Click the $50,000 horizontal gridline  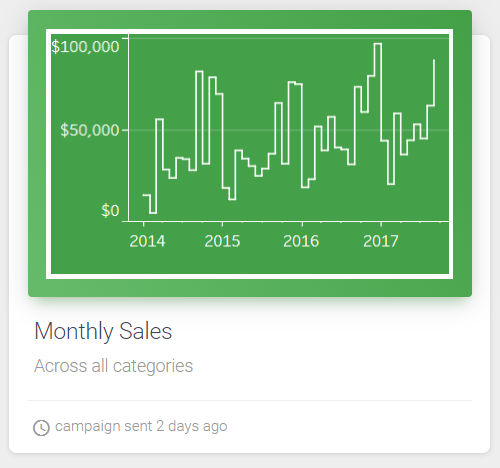(x=289, y=130)
